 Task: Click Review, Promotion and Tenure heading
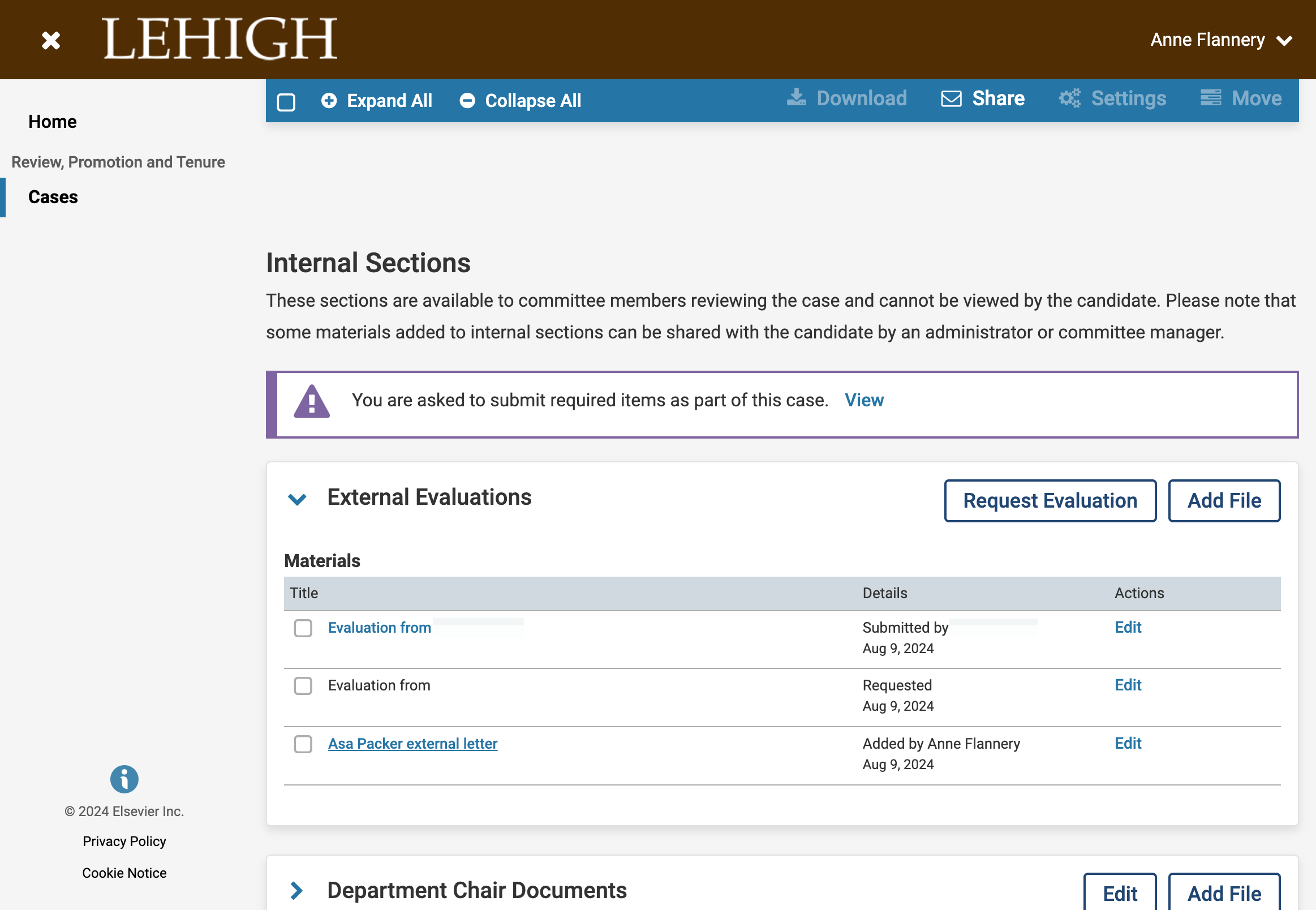(x=118, y=162)
